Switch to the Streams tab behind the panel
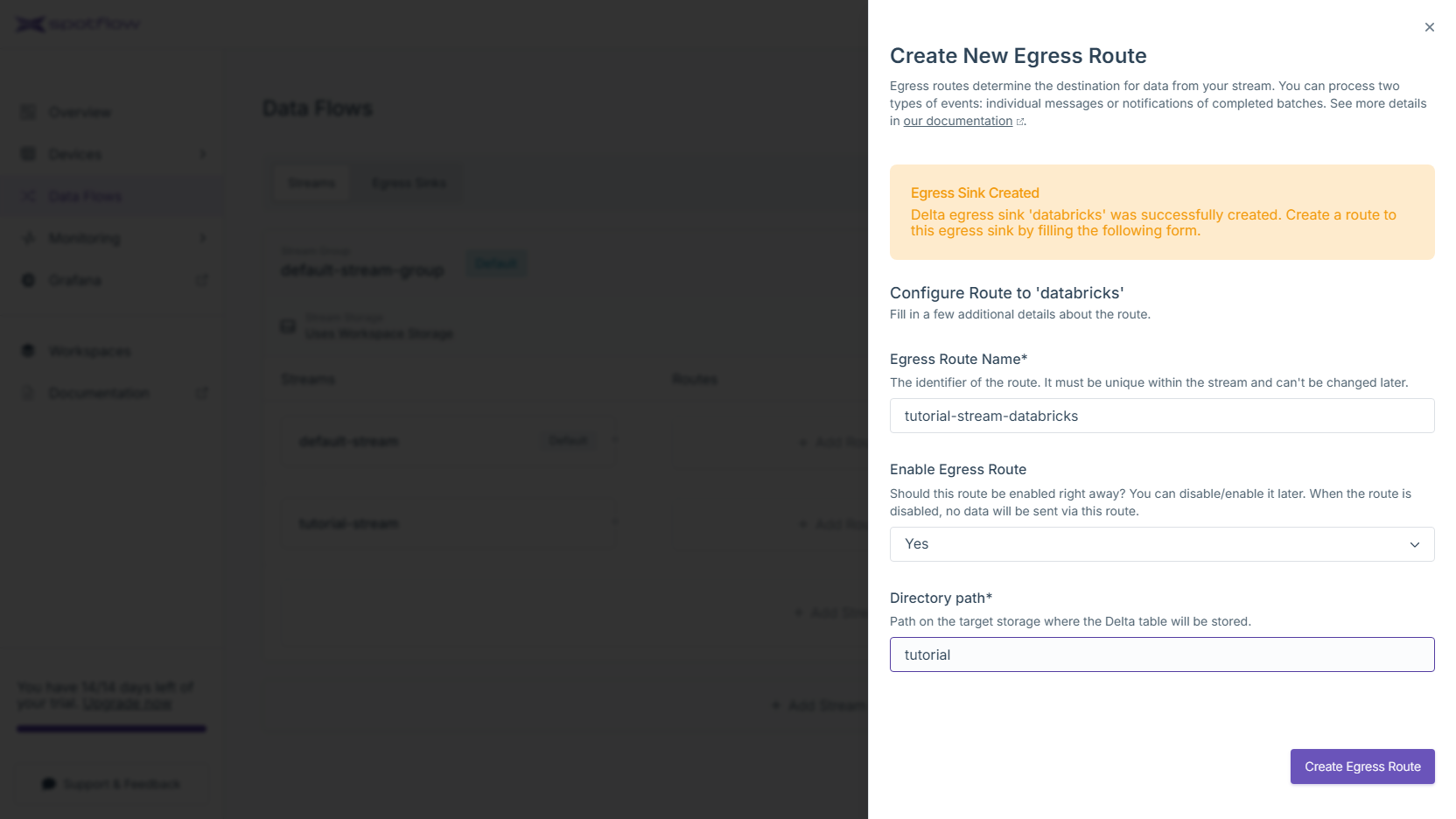This screenshot has width=1456, height=819. [311, 183]
